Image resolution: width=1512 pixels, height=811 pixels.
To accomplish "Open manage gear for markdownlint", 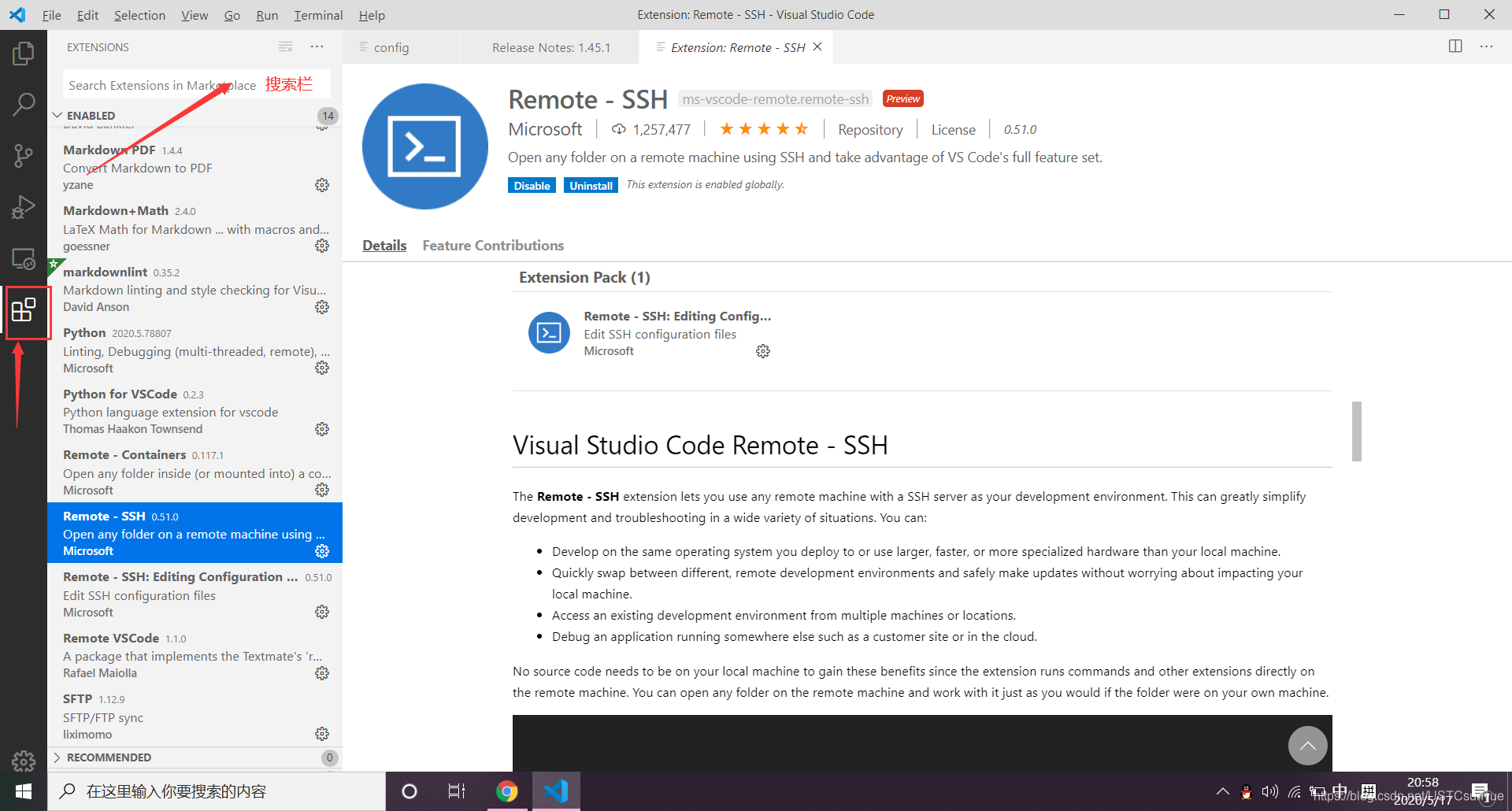I will (322, 307).
